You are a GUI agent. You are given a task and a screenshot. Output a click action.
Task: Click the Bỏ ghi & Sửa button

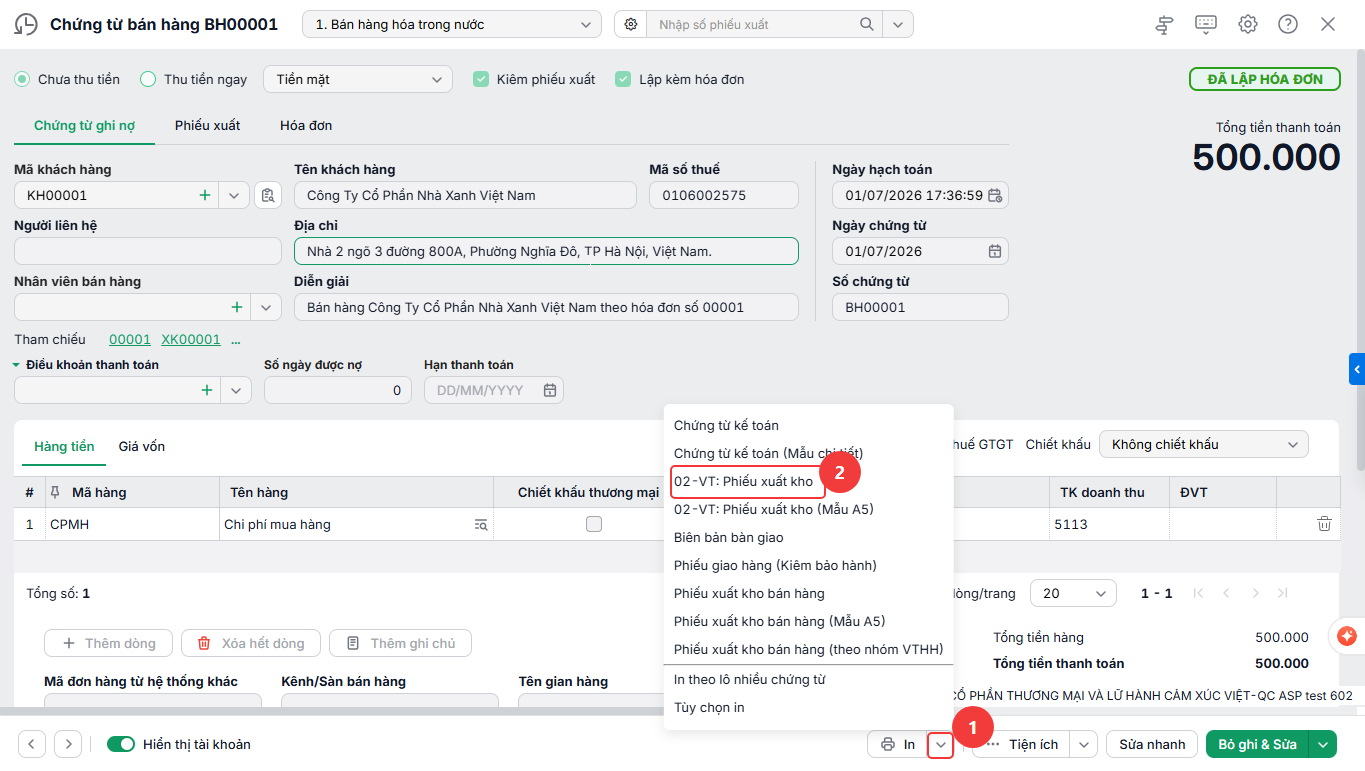click(1258, 744)
